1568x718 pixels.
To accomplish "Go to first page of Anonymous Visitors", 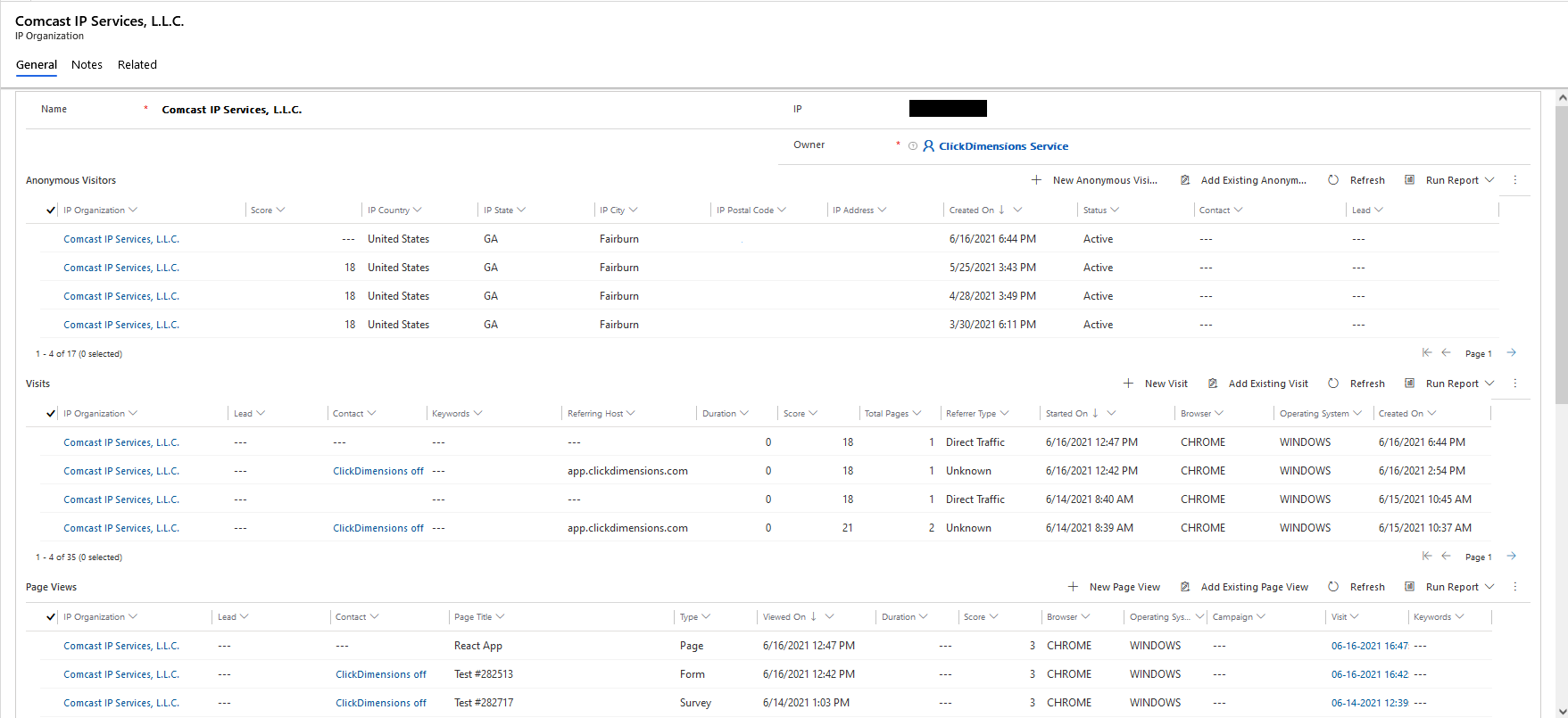I will coord(1427,353).
